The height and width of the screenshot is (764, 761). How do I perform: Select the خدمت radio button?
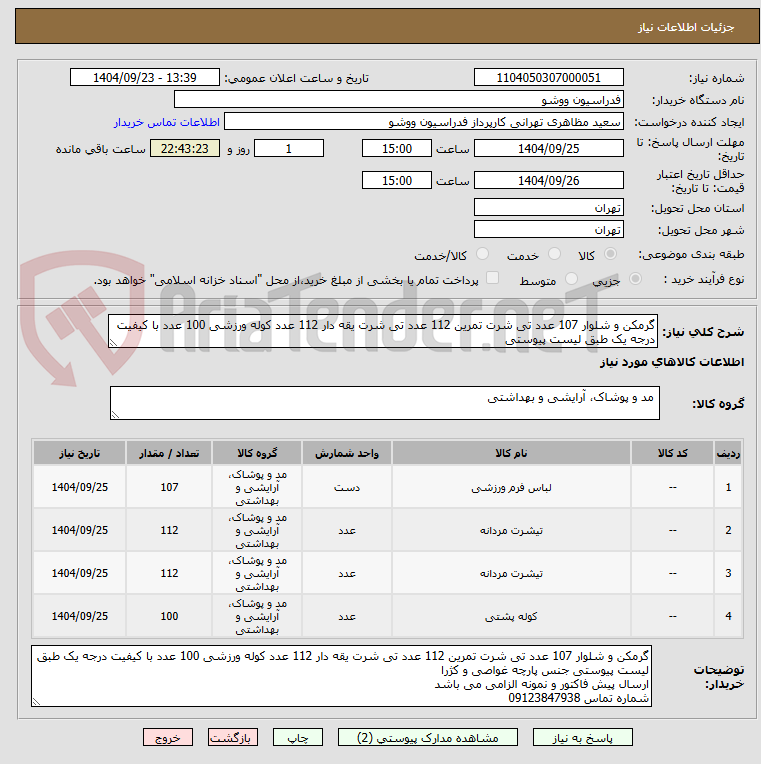554,253
